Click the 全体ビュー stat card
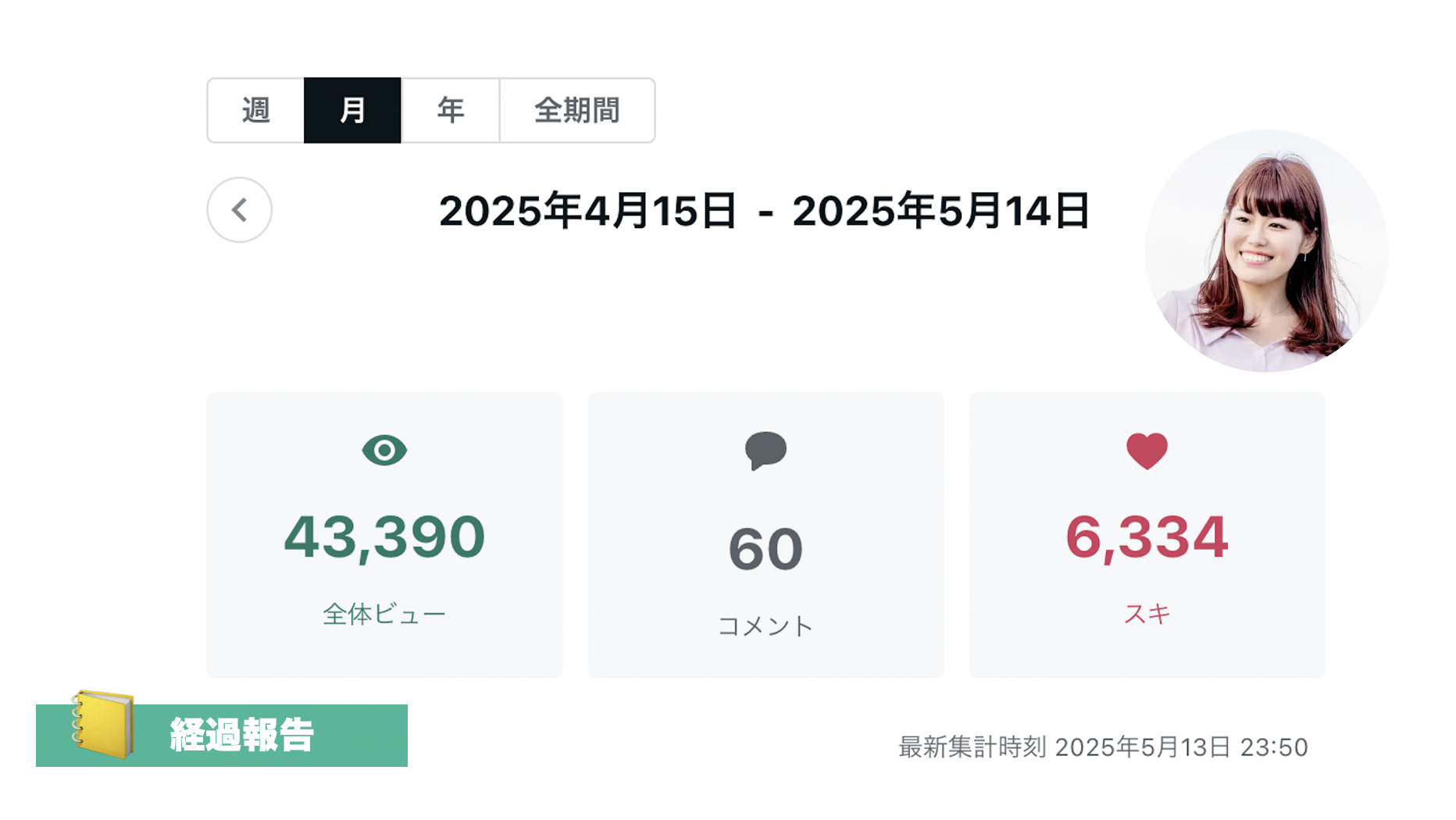Screen dimensions: 1456x820 click(384, 535)
